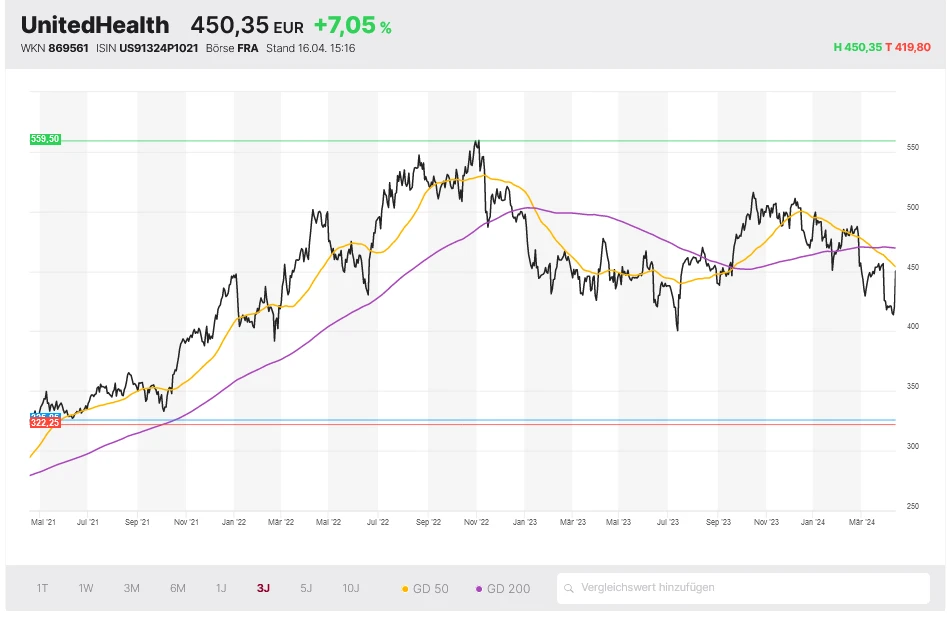Select the 5J time range
The height and width of the screenshot is (623, 948).
pos(305,588)
